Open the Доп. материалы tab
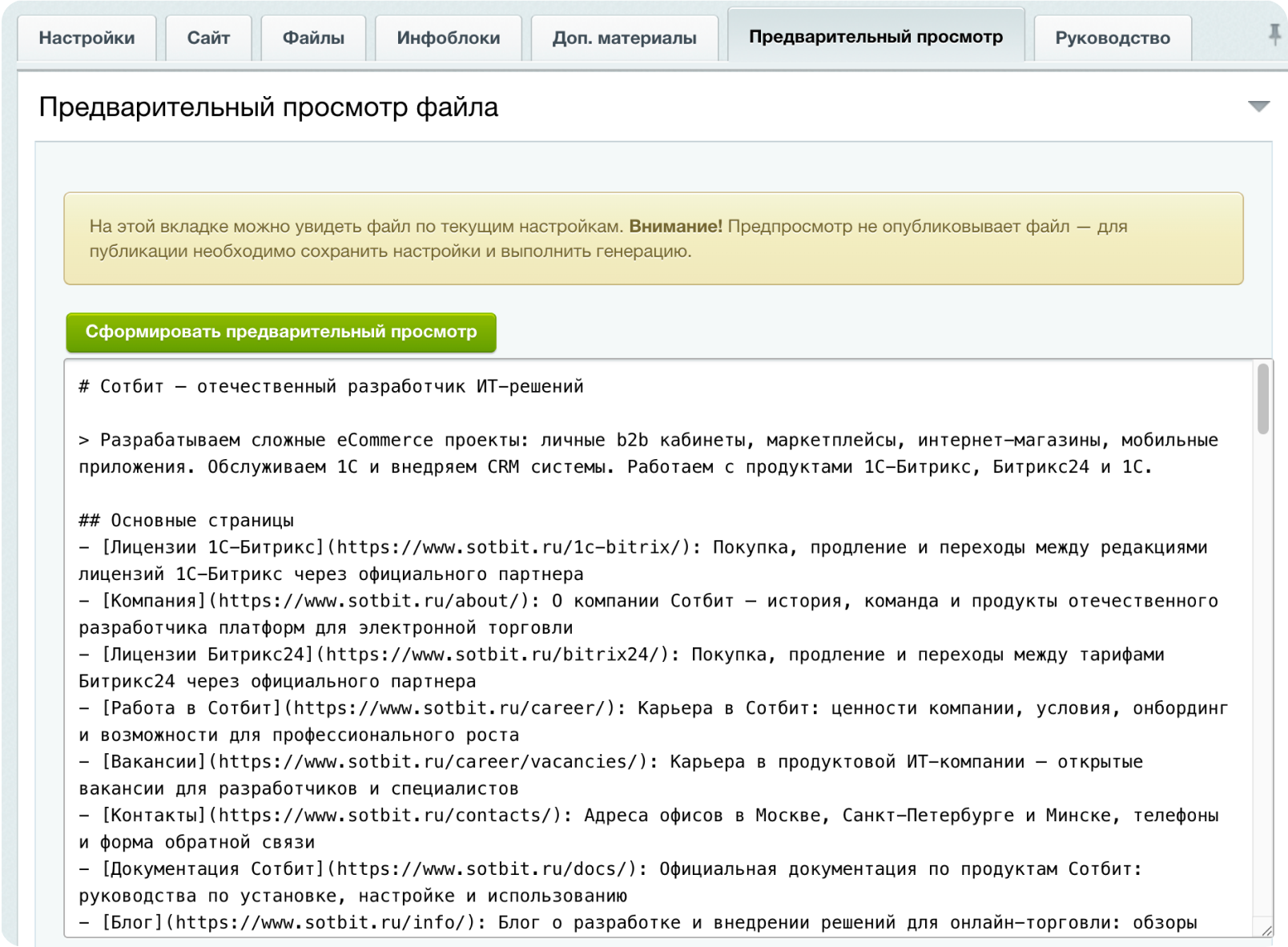This screenshot has width=1288, height=947. 627,37
